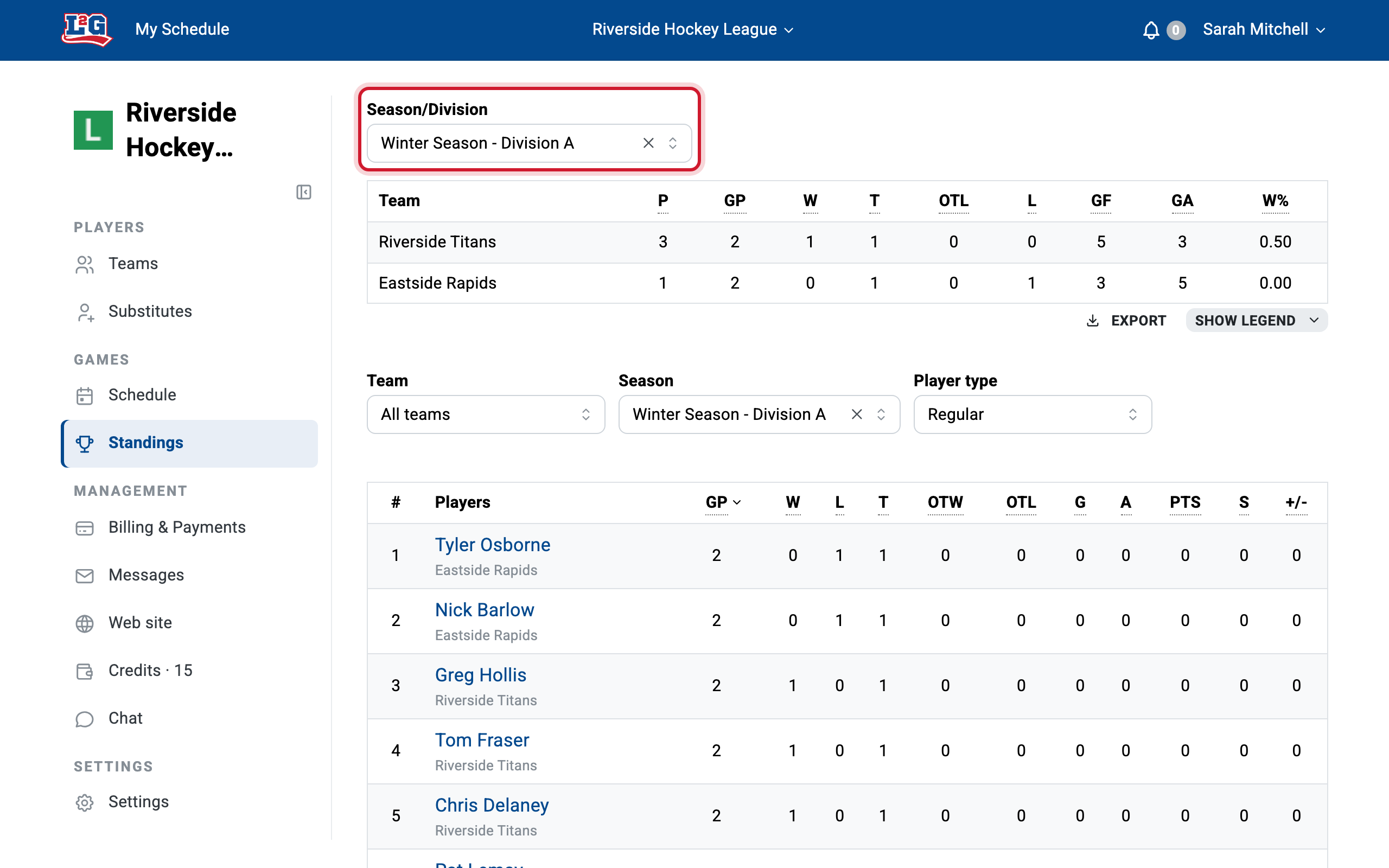The height and width of the screenshot is (868, 1389).
Task: Click the A column header in players table
Action: pyautogui.click(x=1125, y=502)
